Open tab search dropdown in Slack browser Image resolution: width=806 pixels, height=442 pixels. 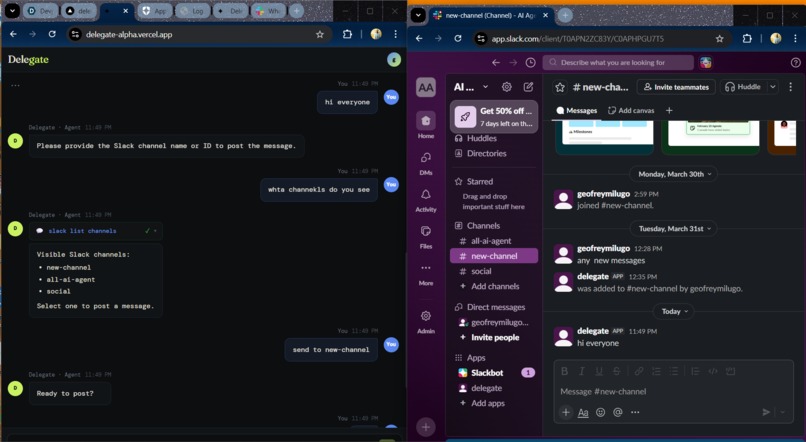(418, 15)
